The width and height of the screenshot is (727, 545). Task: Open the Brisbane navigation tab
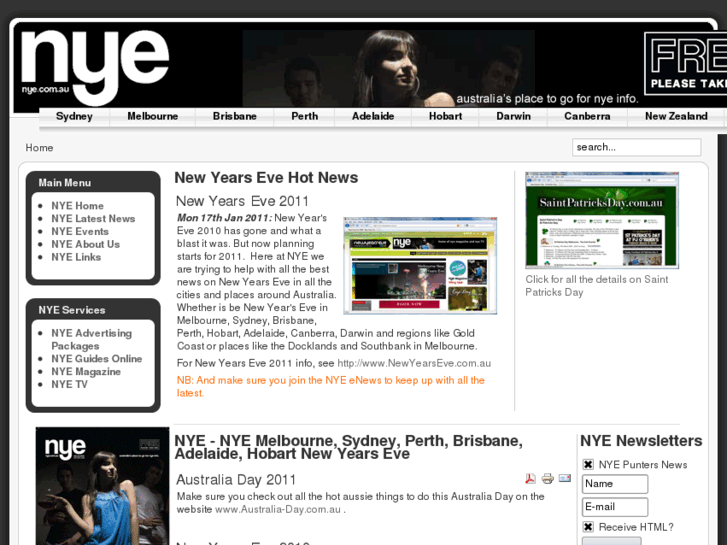[235, 116]
